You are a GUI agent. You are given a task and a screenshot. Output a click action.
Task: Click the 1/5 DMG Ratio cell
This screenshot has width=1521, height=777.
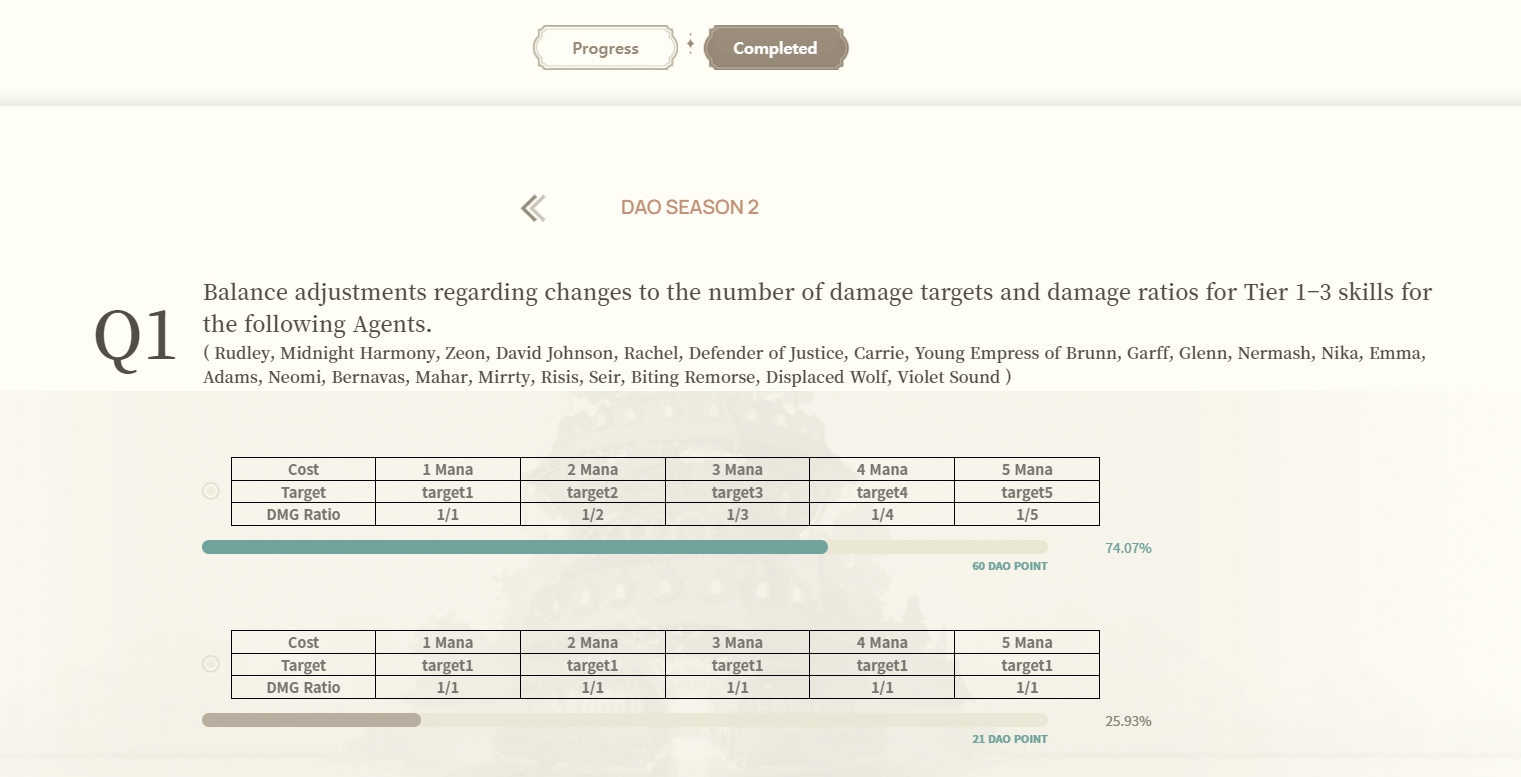(1026, 515)
